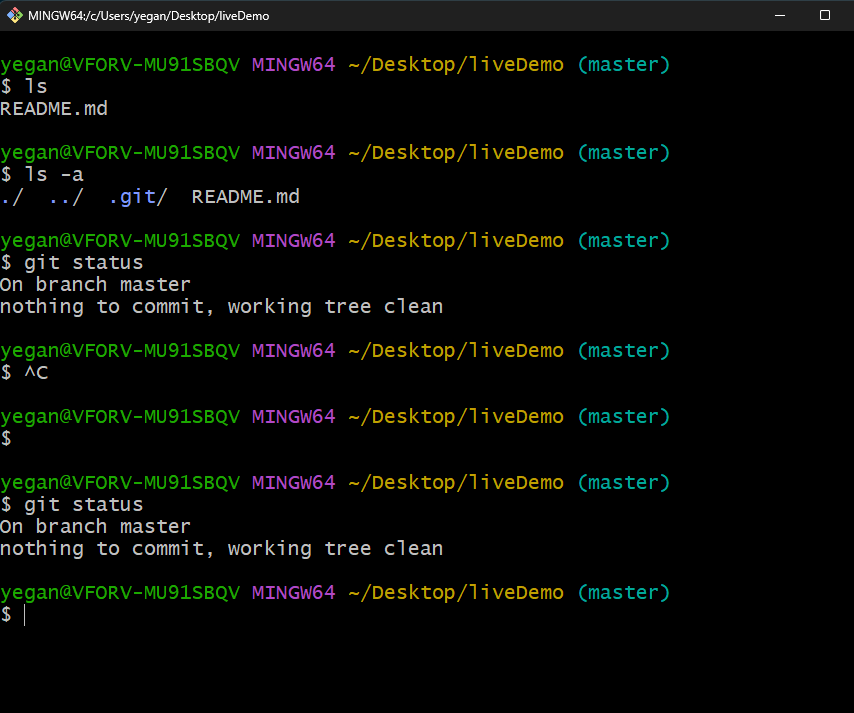The height and width of the screenshot is (713, 854).
Task: Click 'README.md' shown alone on its line
Action: coord(54,108)
